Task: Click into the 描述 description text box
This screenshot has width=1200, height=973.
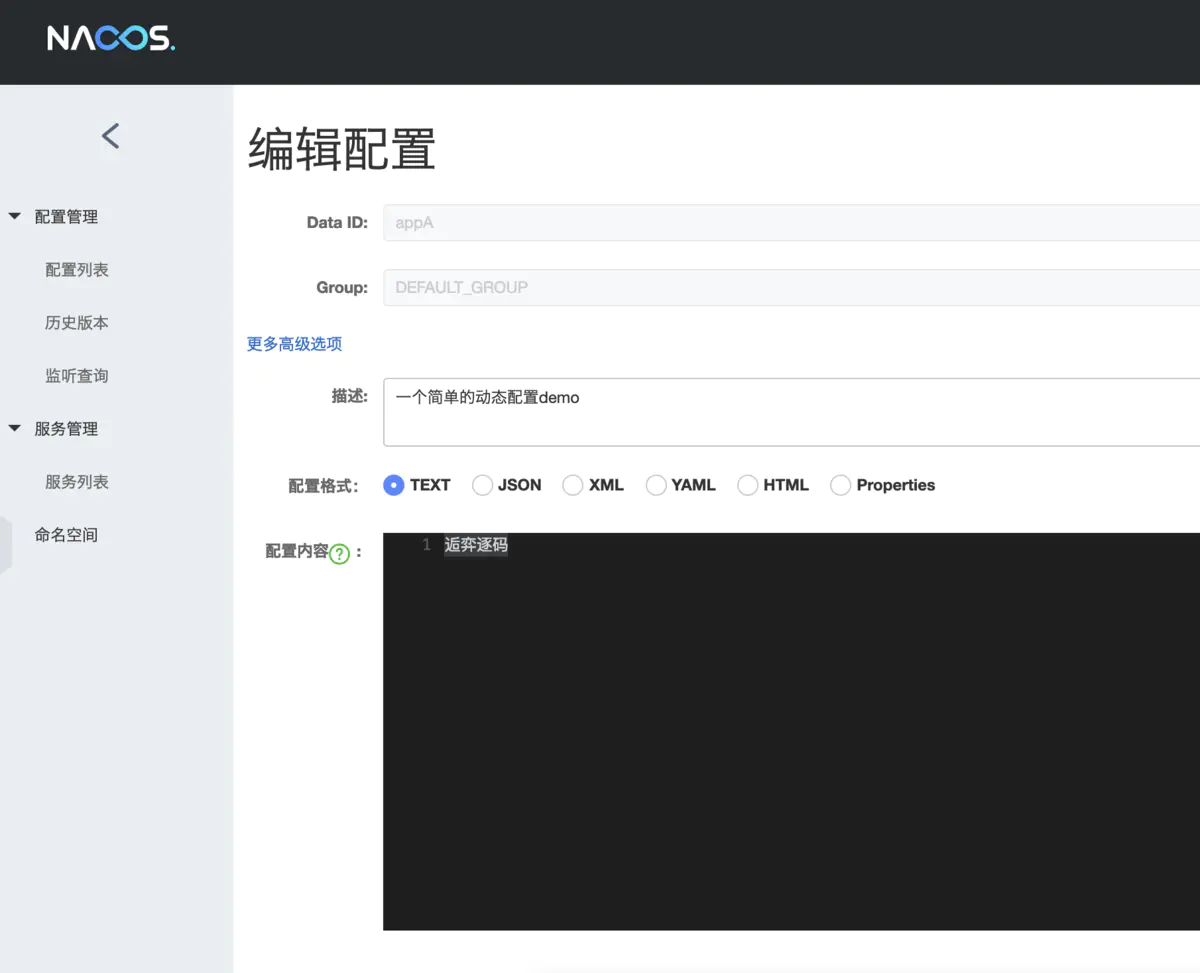Action: pos(791,412)
